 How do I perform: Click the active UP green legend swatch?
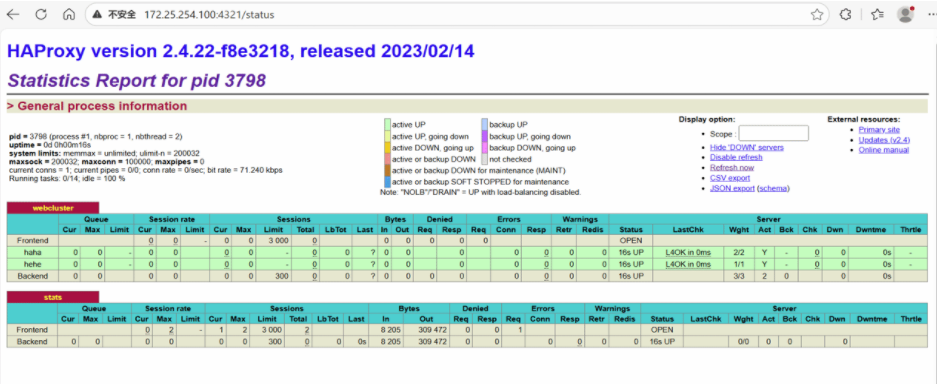[x=387, y=125]
